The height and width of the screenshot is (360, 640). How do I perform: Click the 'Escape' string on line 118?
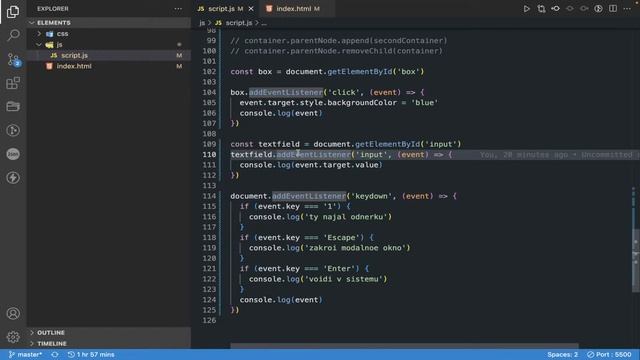point(343,238)
